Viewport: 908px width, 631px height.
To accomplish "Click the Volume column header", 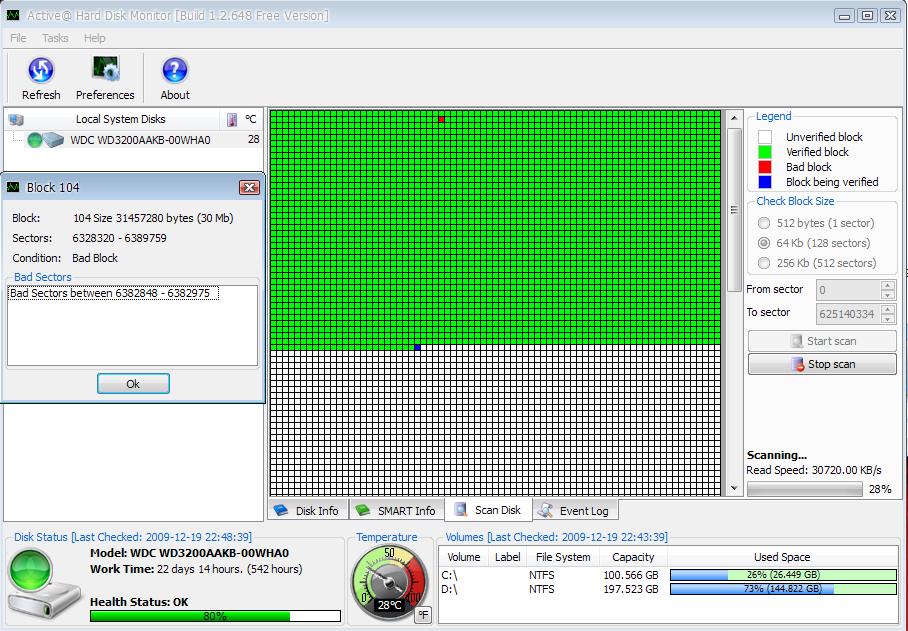I will (463, 557).
